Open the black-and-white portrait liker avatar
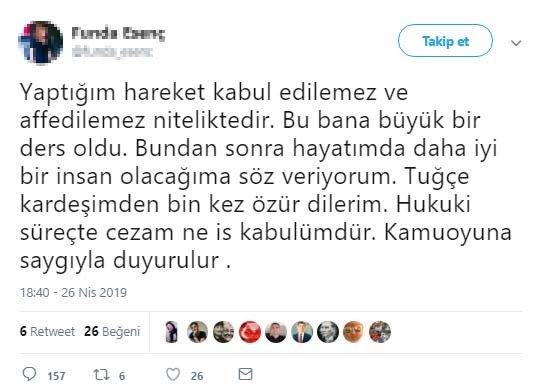The width and height of the screenshot is (535, 389). pyautogui.click(x=328, y=332)
